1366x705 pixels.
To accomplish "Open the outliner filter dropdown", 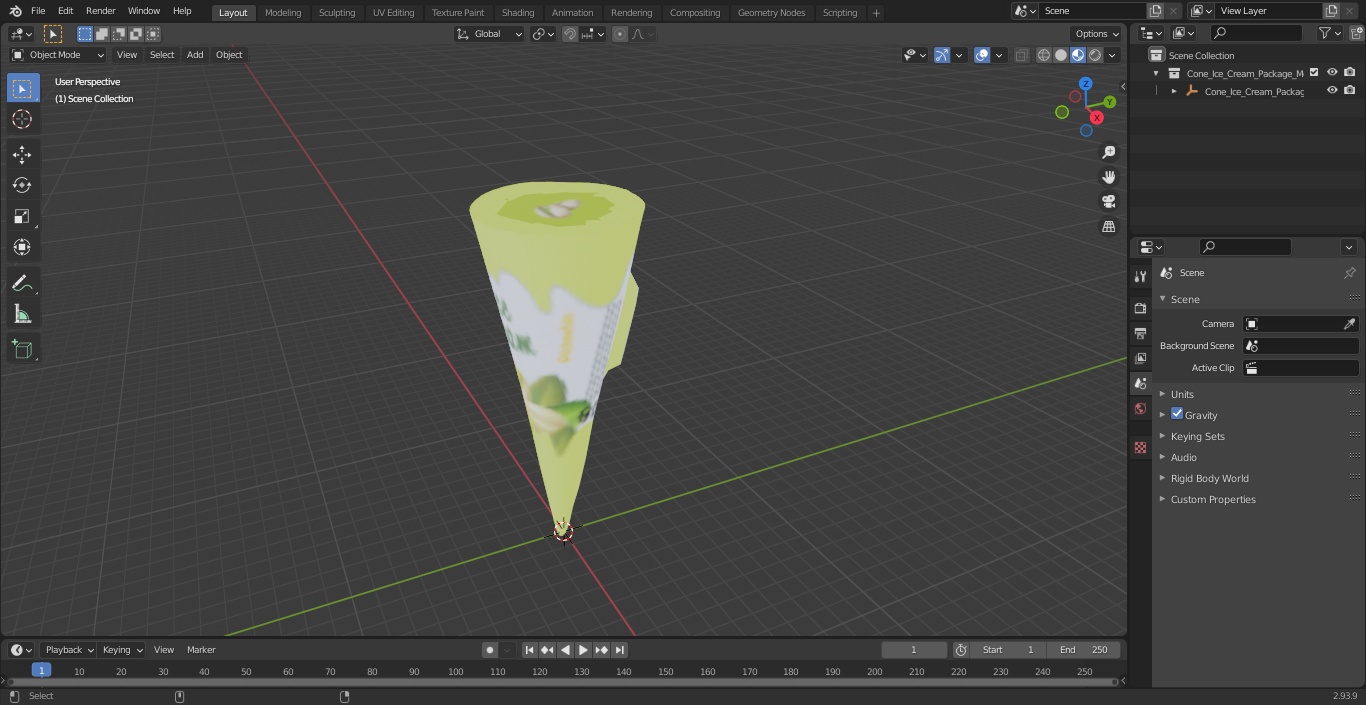I will pyautogui.click(x=1329, y=33).
